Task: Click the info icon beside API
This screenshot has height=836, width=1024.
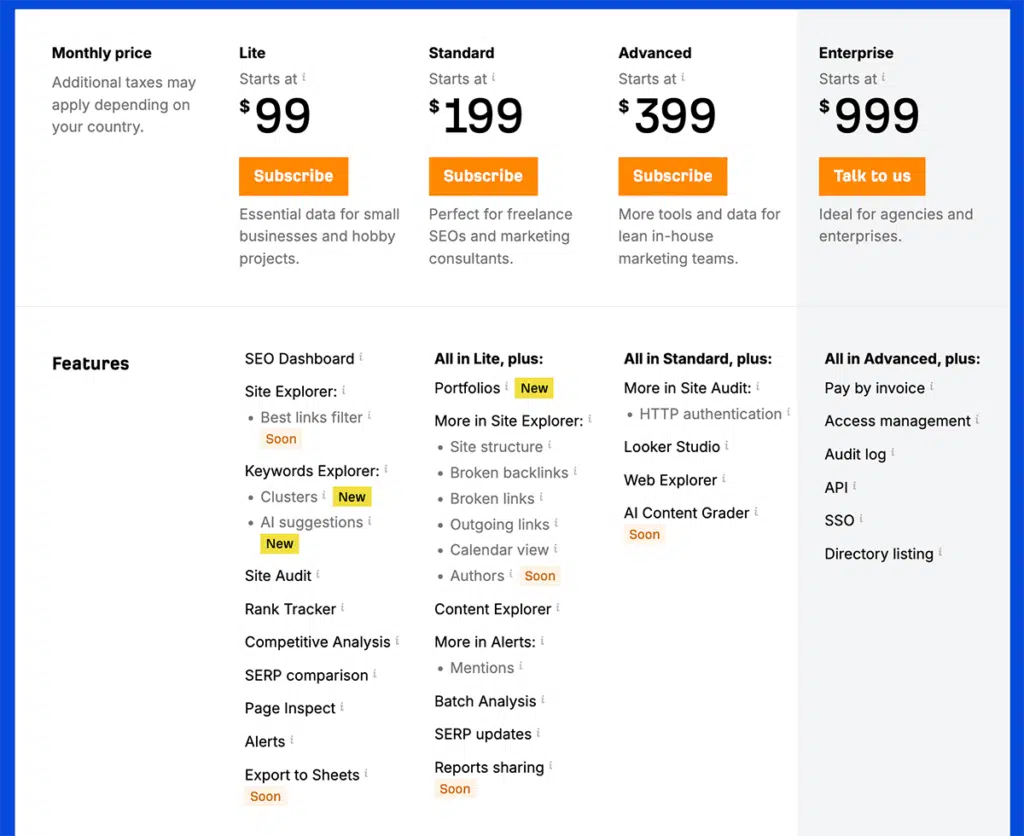Action: point(854,484)
